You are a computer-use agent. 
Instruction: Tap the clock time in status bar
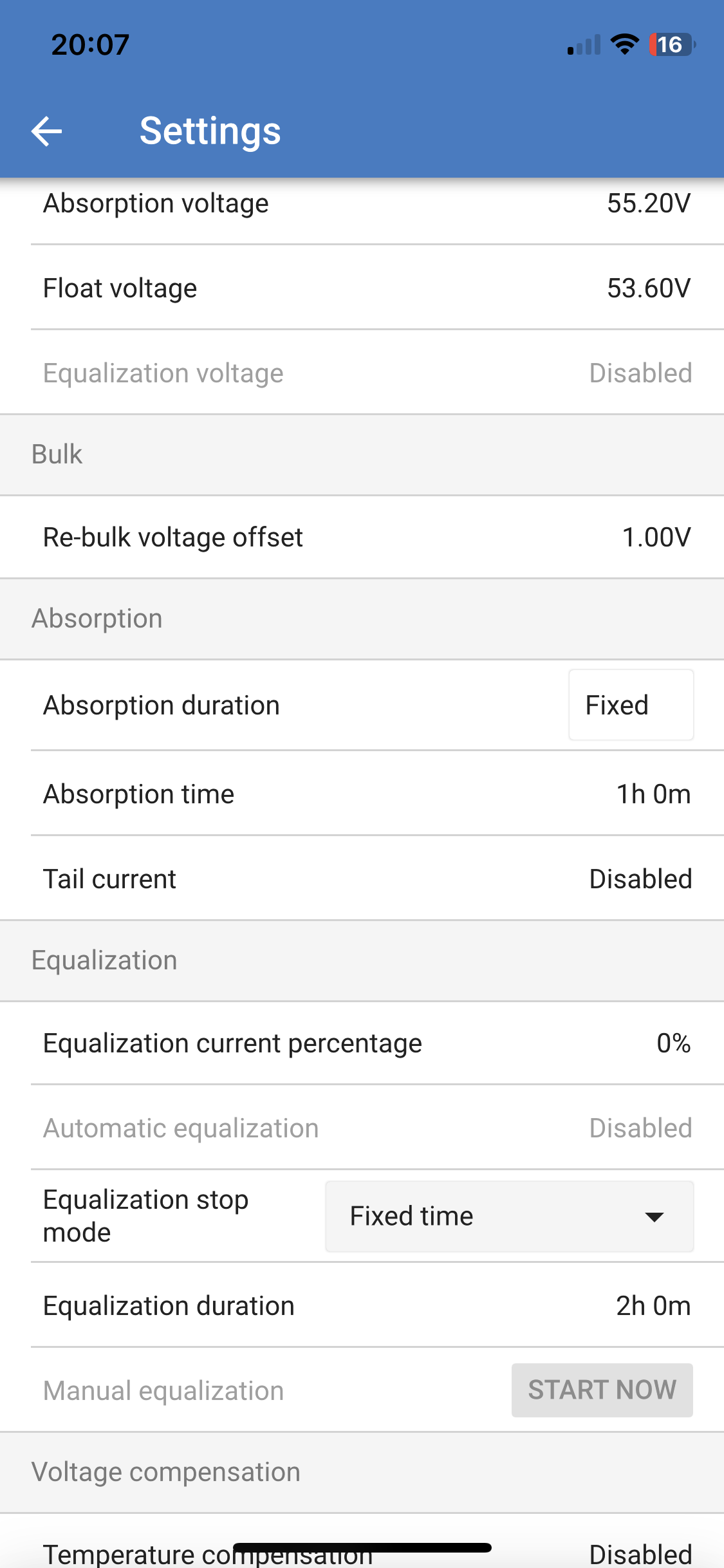pos(90,44)
